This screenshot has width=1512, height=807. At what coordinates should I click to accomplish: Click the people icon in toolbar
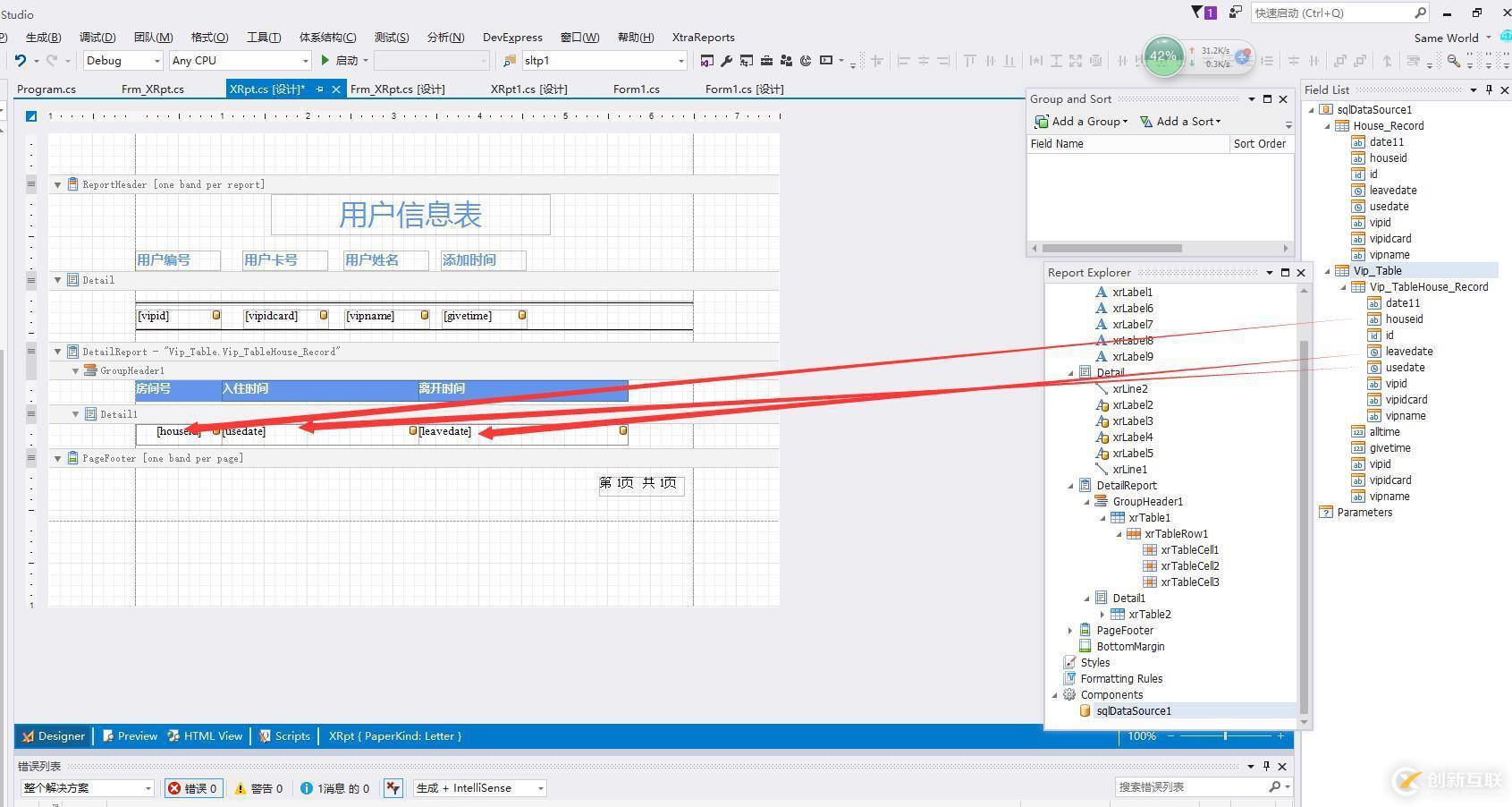click(x=786, y=61)
